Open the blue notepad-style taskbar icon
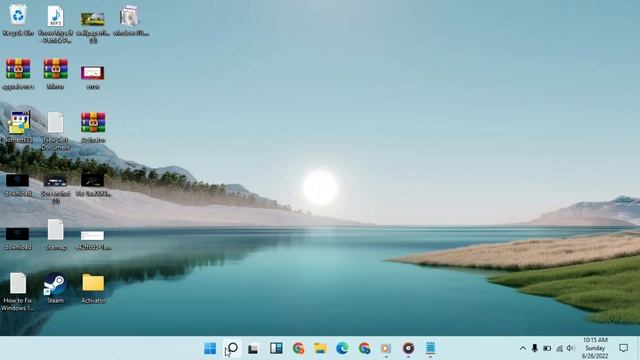The image size is (640, 360). pos(430,348)
